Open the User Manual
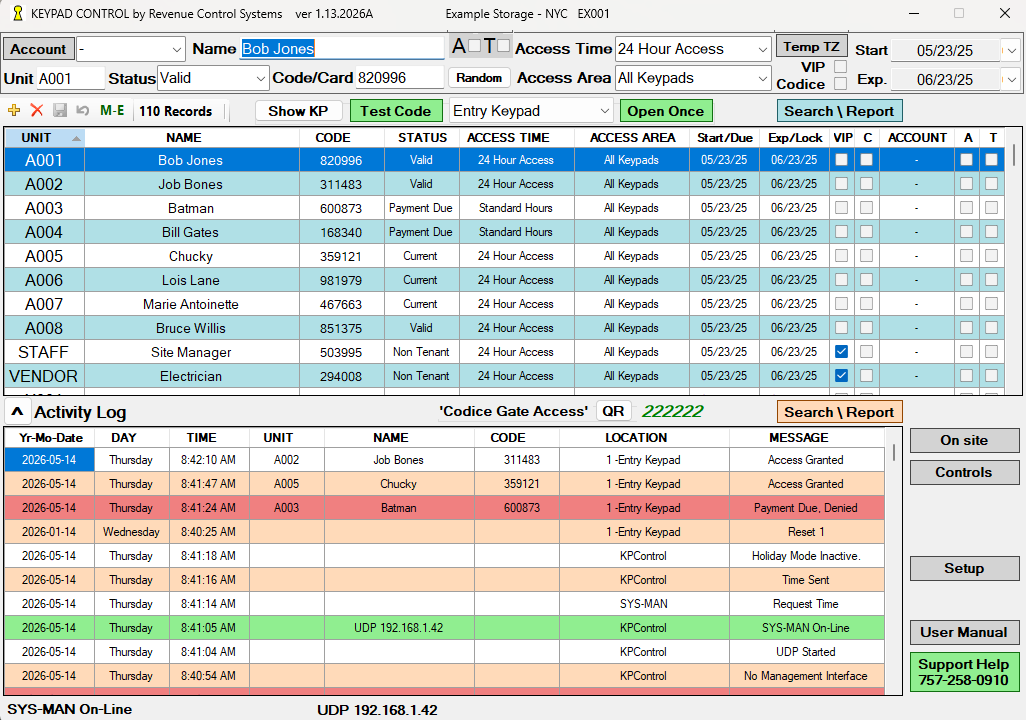Viewport: 1026px width, 720px height. (964, 632)
